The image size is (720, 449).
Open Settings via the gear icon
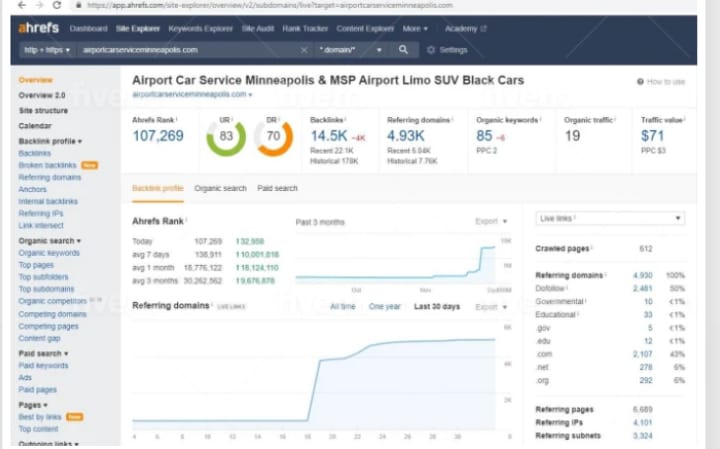(431, 49)
